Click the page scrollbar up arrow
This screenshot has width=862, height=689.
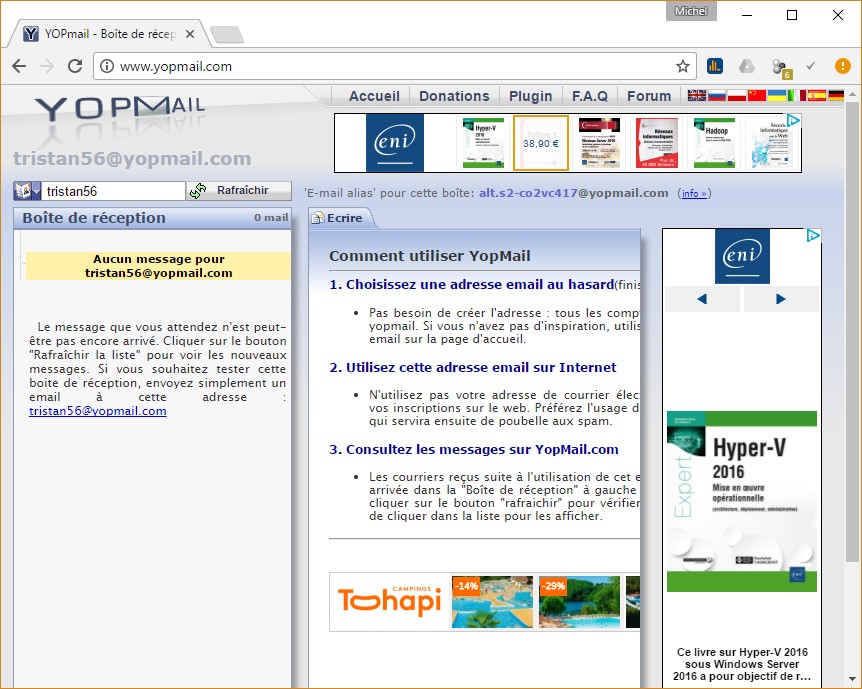point(852,95)
